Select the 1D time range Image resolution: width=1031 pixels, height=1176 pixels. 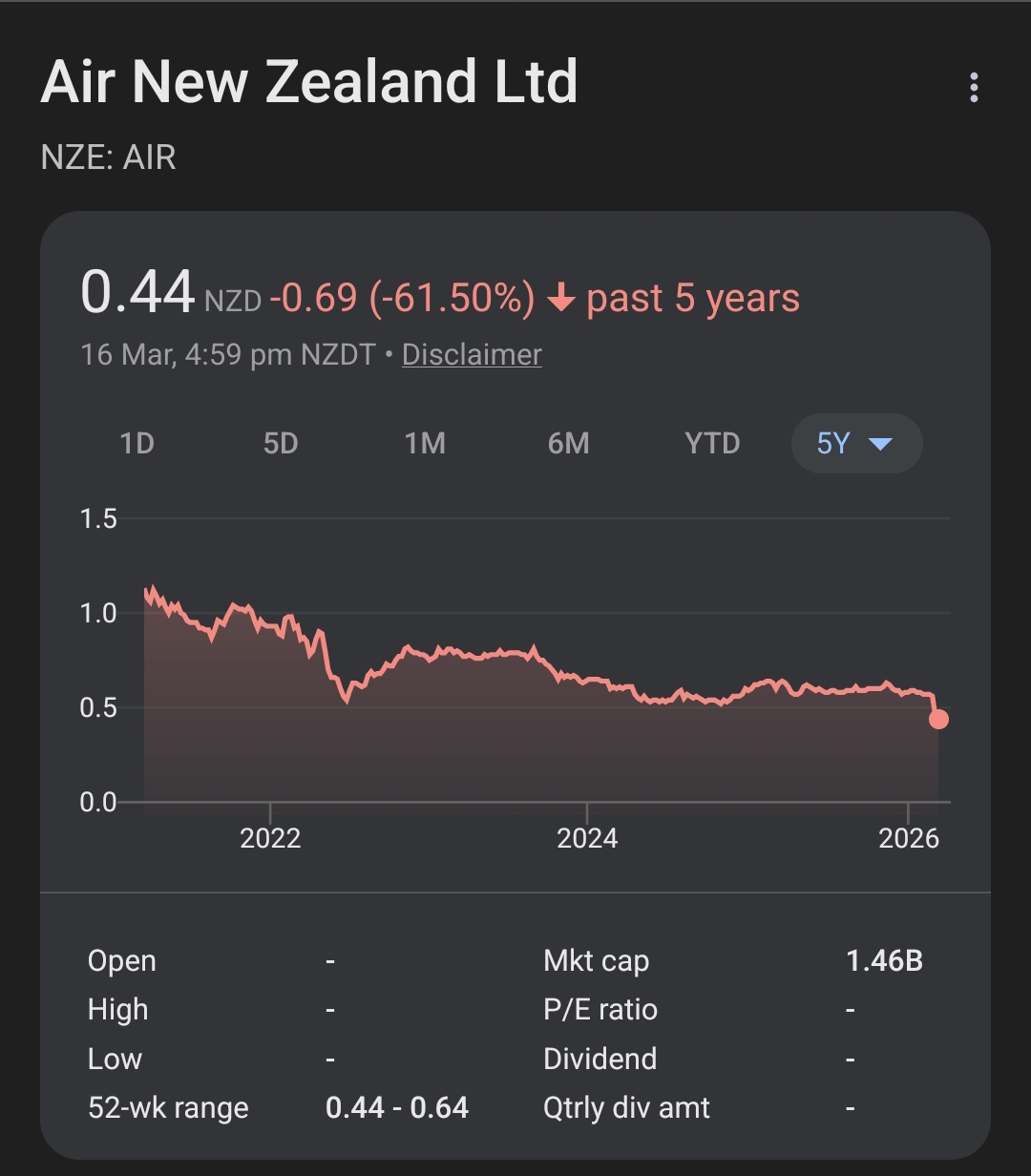click(x=137, y=444)
